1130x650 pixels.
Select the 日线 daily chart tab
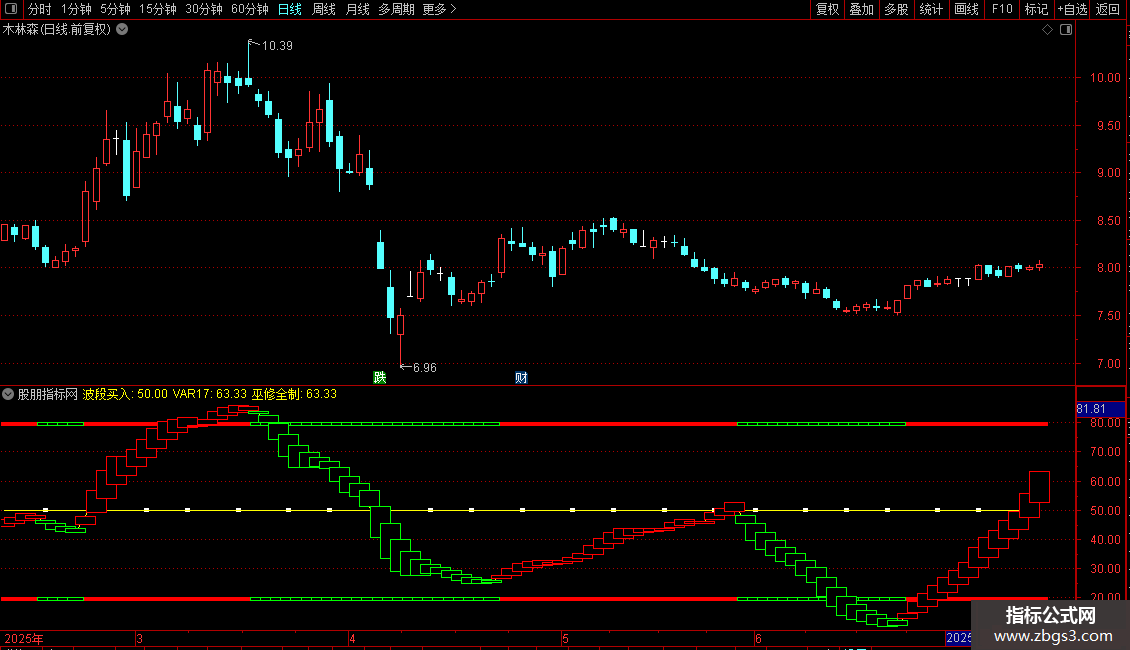[290, 9]
